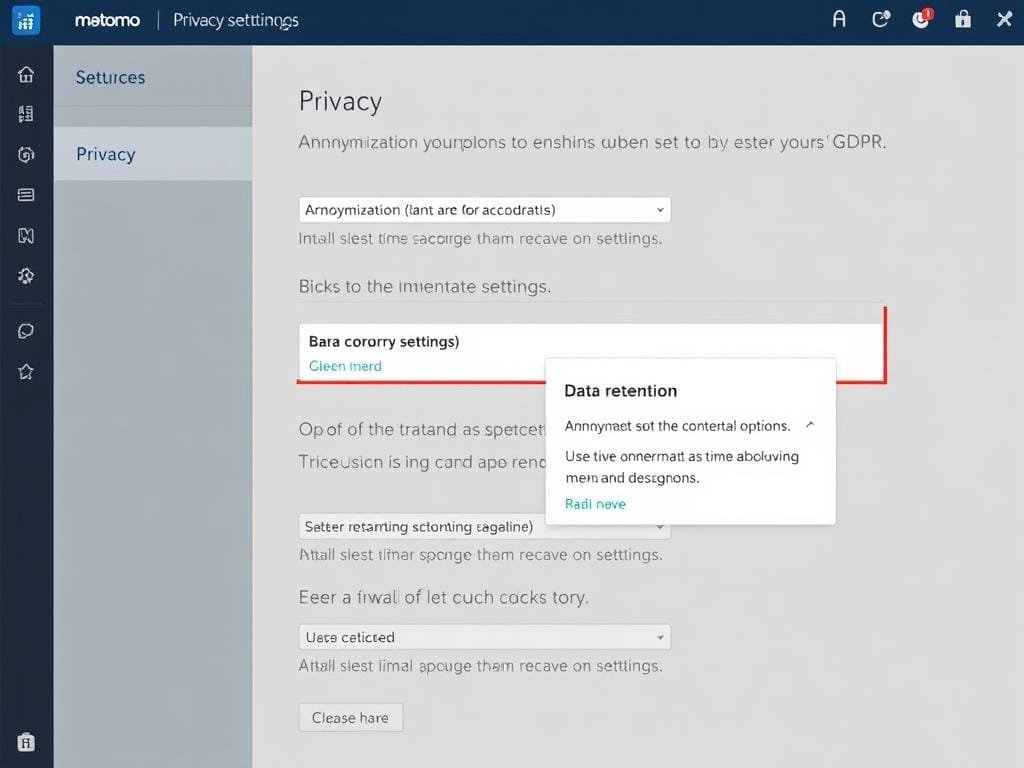Image resolution: width=1024 pixels, height=768 pixels.
Task: Open the Anonymization dropdown
Action: (485, 210)
